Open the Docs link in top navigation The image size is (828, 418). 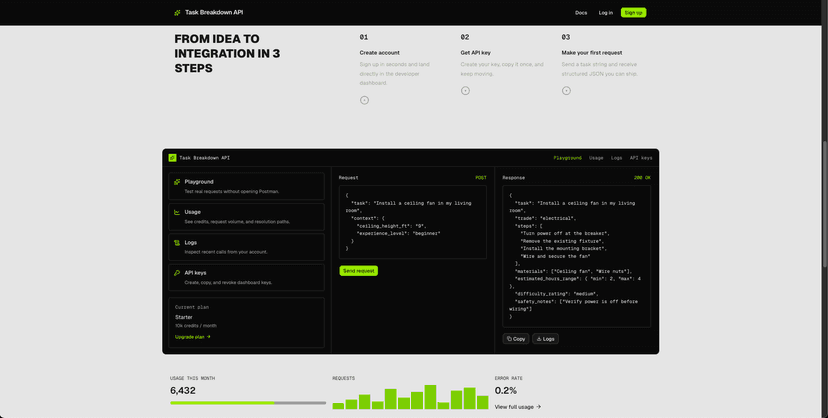[x=581, y=13]
